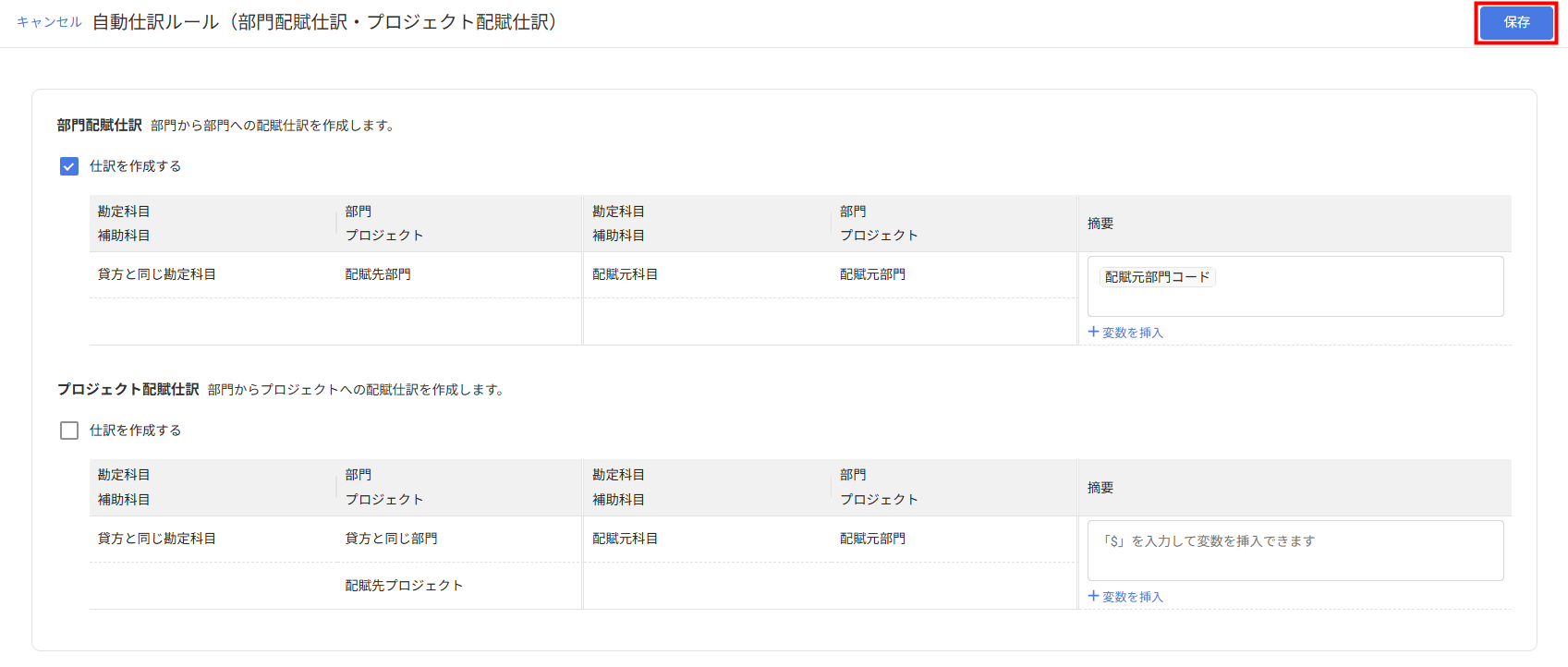Click 貸方と同じ勘定科目 in the 部門配賦仕訳 table
This screenshot has height=667, width=1568.
tap(157, 274)
